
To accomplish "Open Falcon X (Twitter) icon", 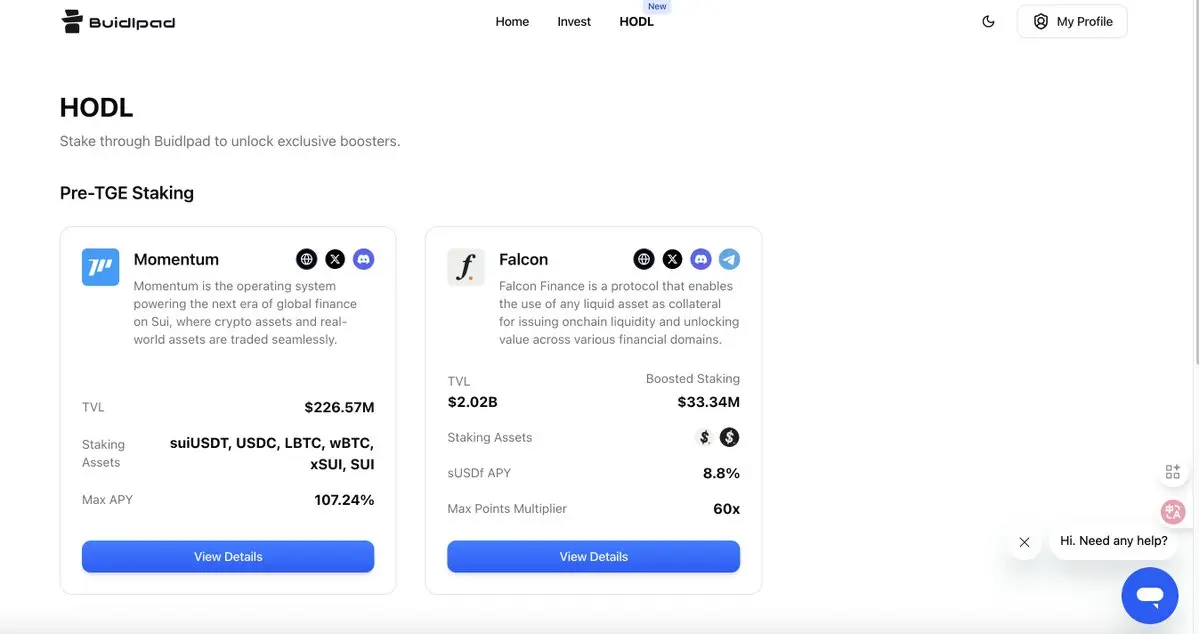I will (x=673, y=259).
